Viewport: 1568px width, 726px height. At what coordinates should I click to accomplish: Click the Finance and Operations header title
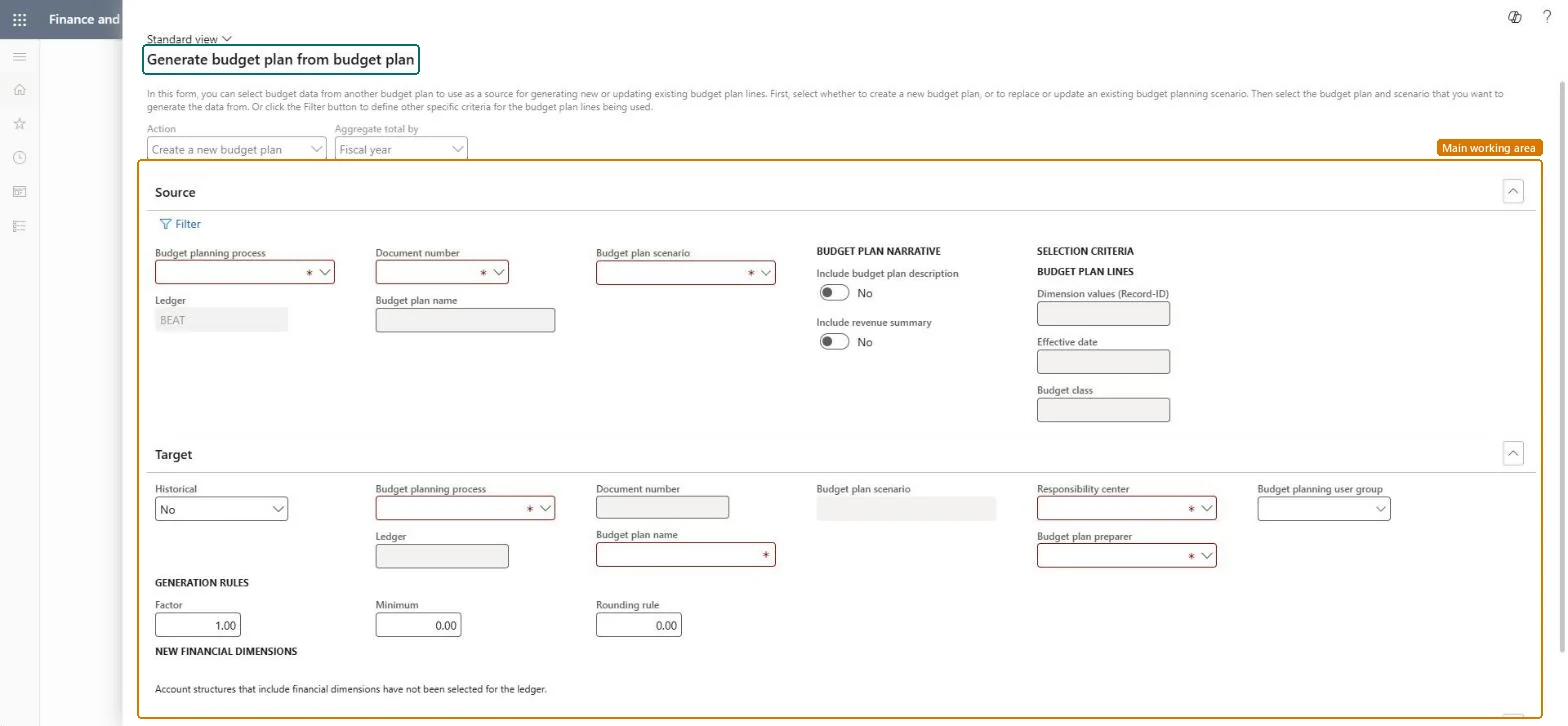84,19
